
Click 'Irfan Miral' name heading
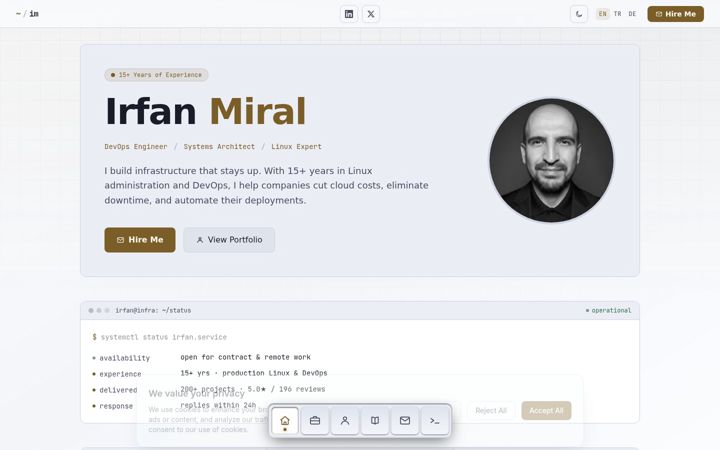205,112
